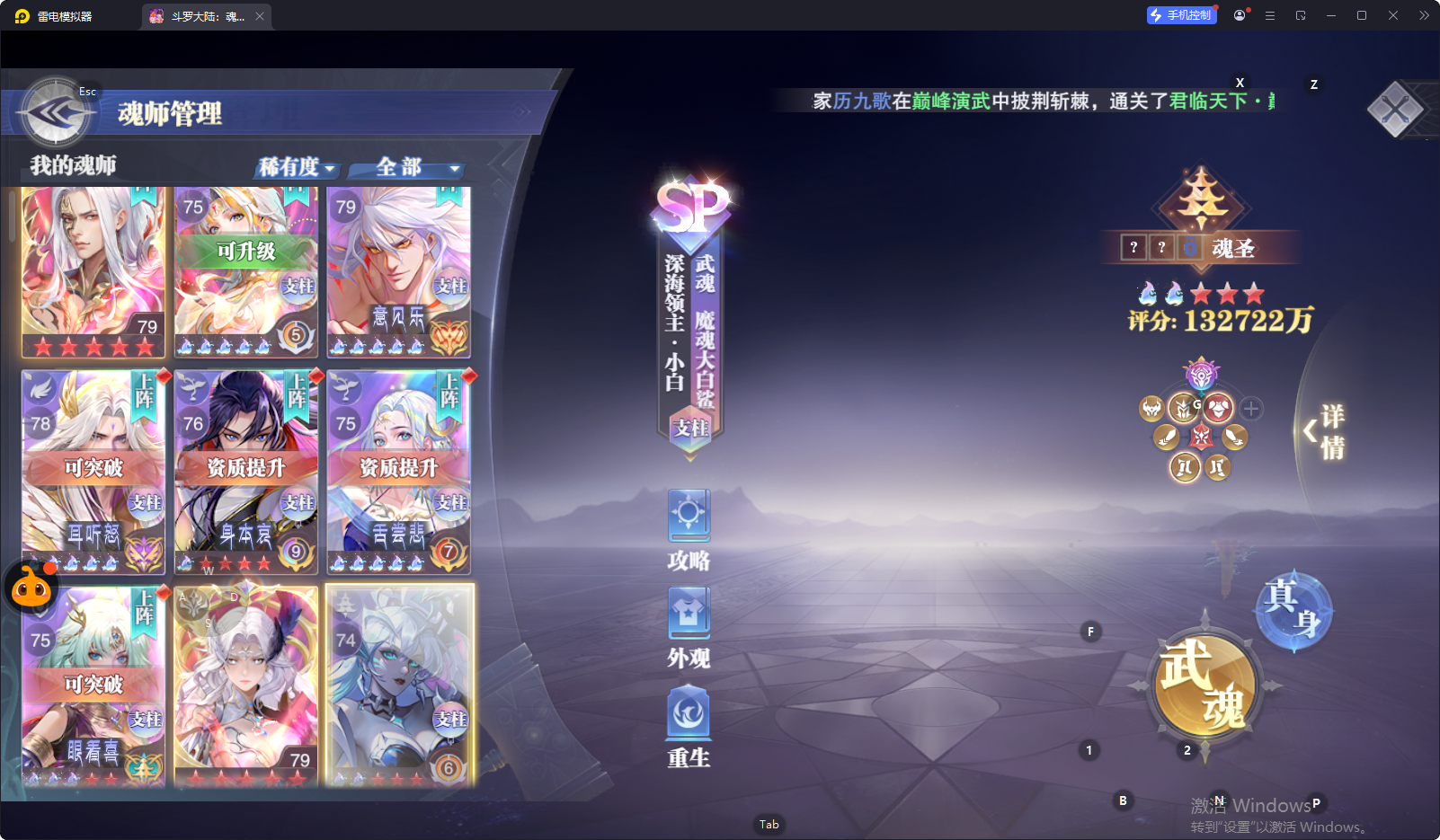Select the helmet equipment slot marked G
This screenshot has height=840, width=1440.
(1184, 409)
